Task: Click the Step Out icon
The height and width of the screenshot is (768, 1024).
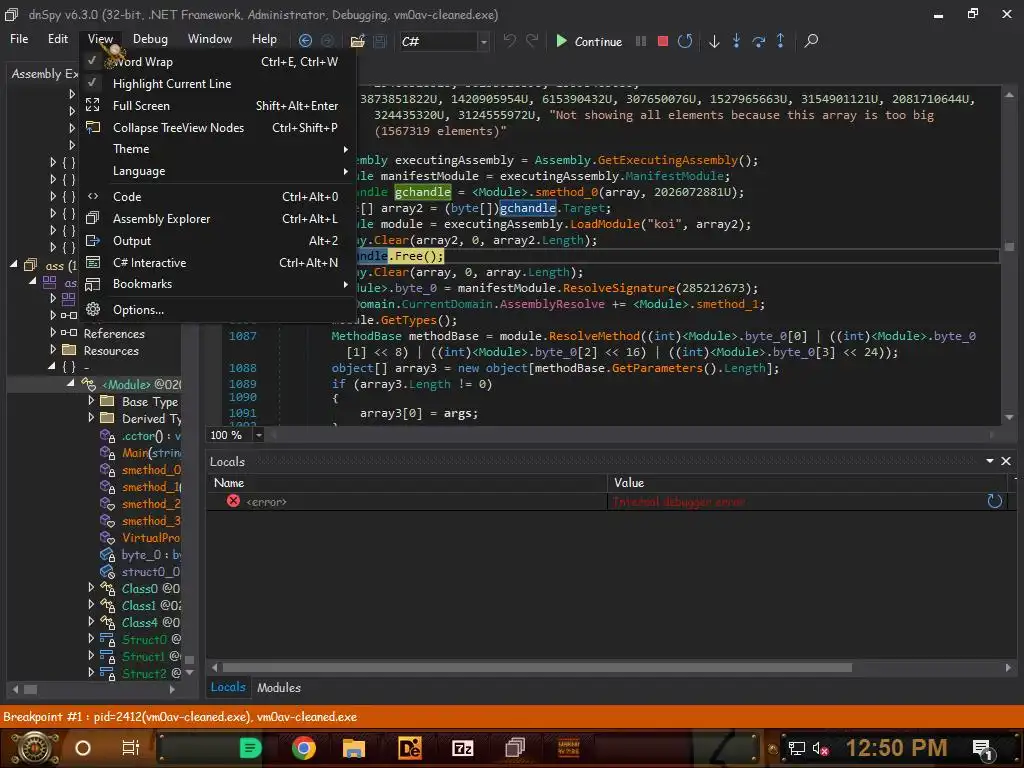Action: coord(780,40)
